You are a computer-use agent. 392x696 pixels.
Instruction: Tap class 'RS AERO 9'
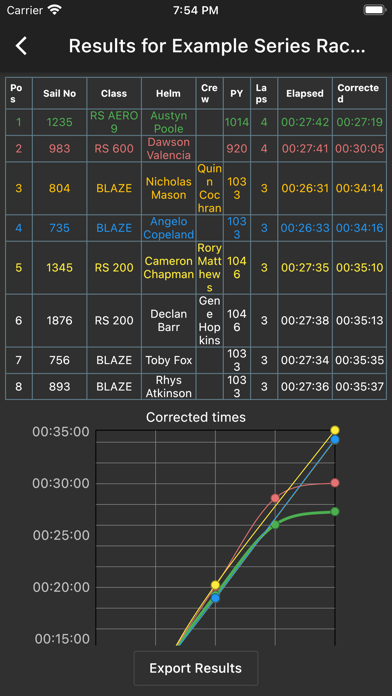click(114, 122)
